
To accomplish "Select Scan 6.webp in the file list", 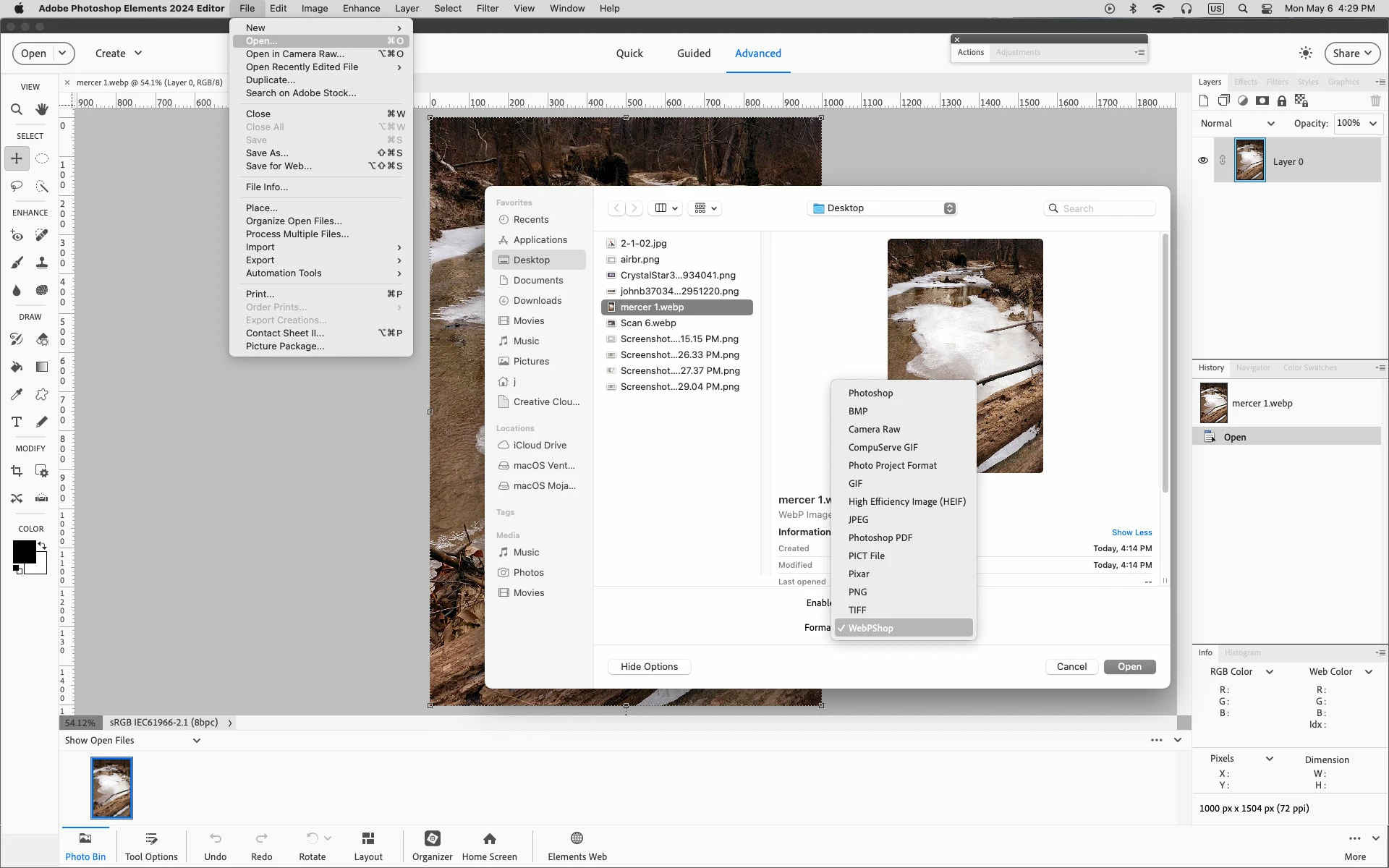I will tap(648, 323).
